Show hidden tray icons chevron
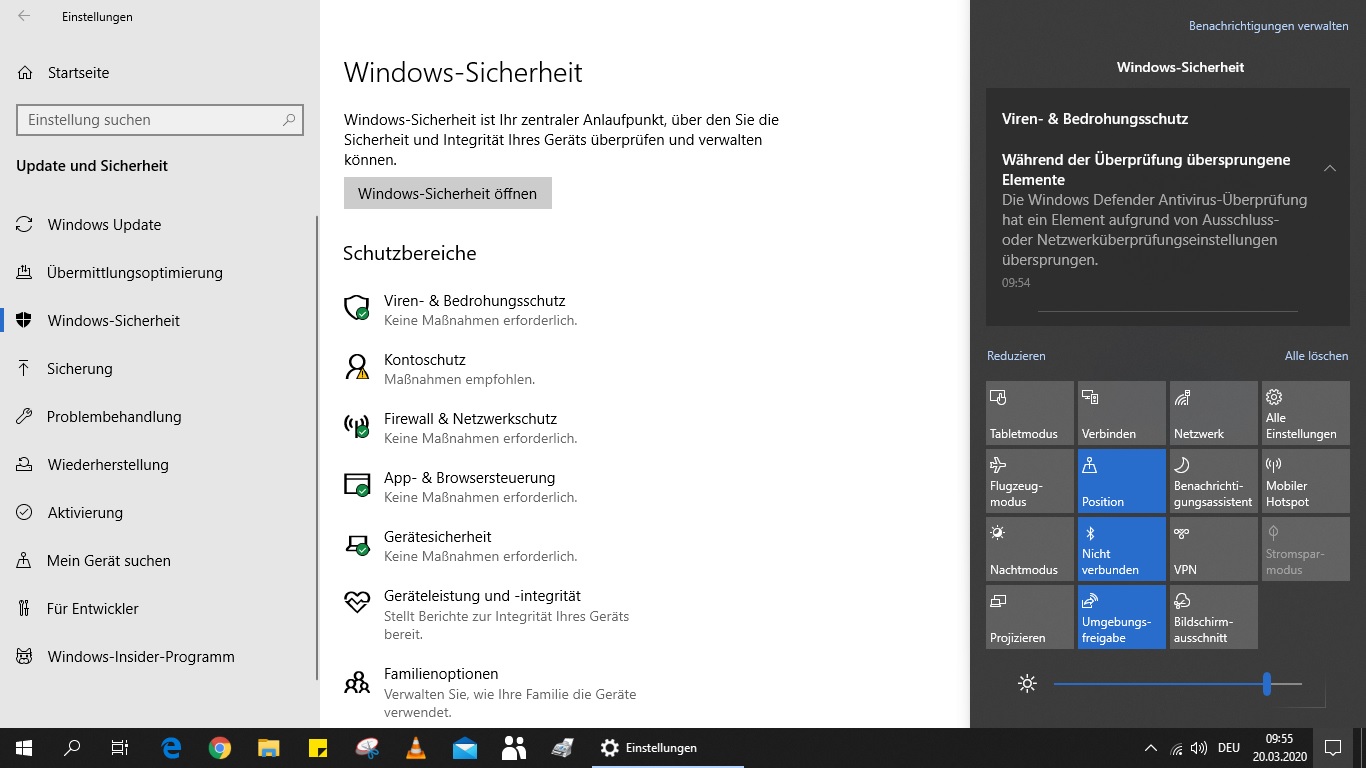This screenshot has width=1366, height=768. coord(1150,748)
